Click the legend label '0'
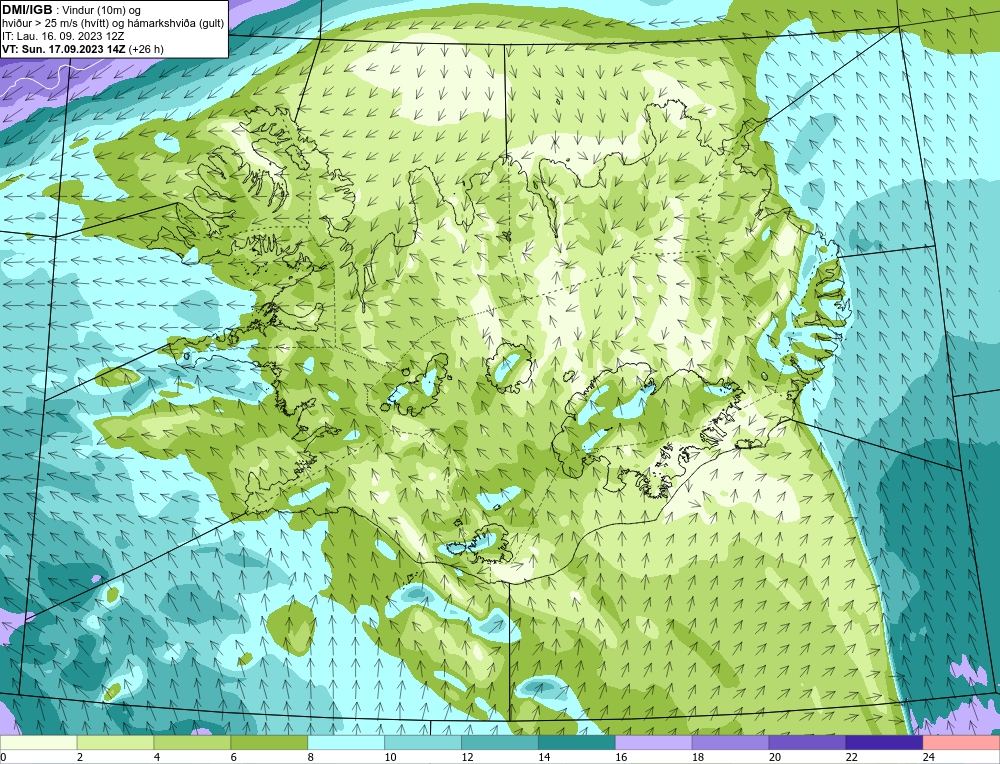Viewport: 1000px width, 764px height. 3,757
